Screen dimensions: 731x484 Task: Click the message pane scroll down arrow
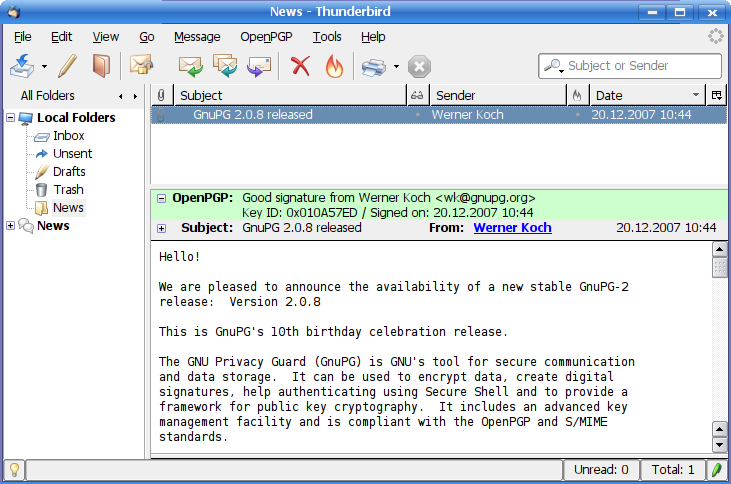click(719, 445)
